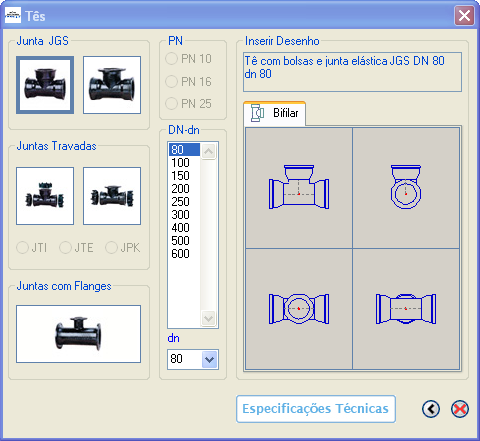Click the back arrow round button

(x=431, y=409)
